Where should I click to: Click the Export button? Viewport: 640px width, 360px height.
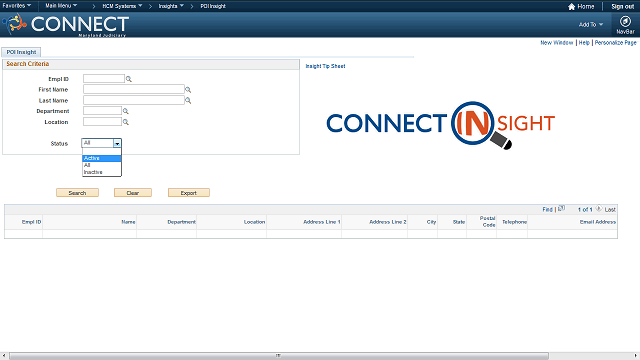[x=189, y=193]
